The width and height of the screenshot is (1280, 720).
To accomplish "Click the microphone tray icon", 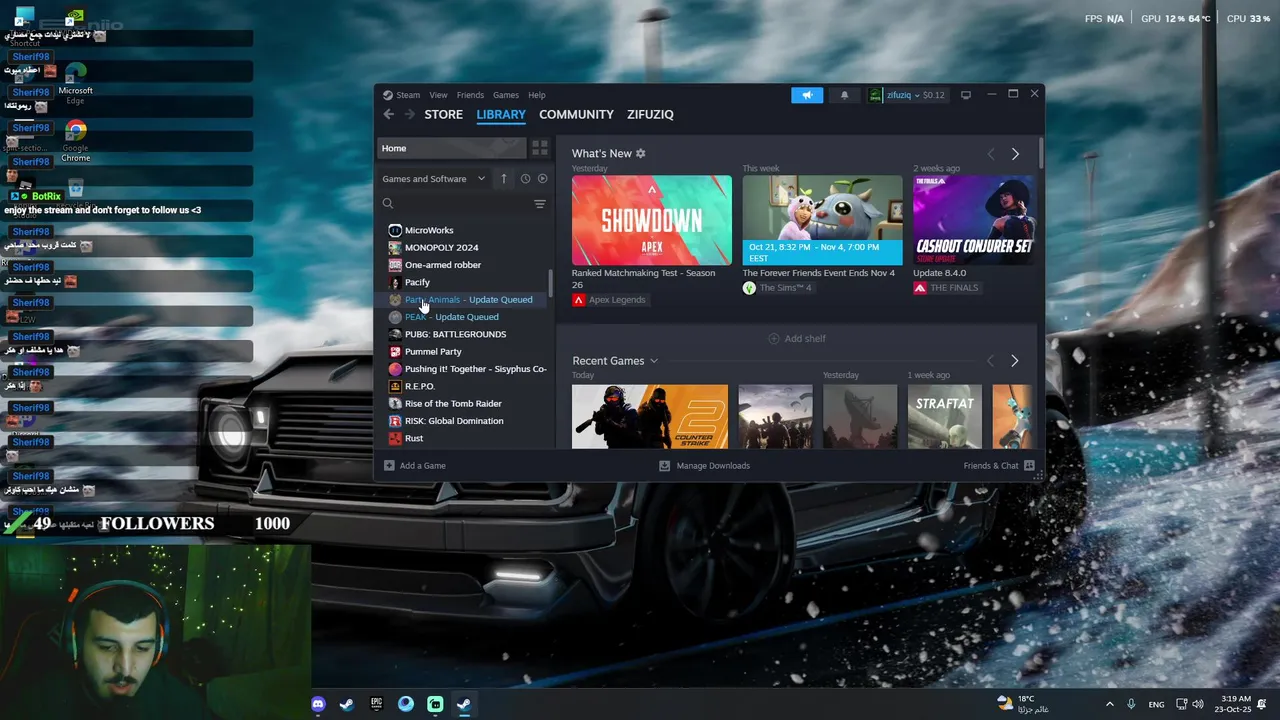I will [1131, 704].
